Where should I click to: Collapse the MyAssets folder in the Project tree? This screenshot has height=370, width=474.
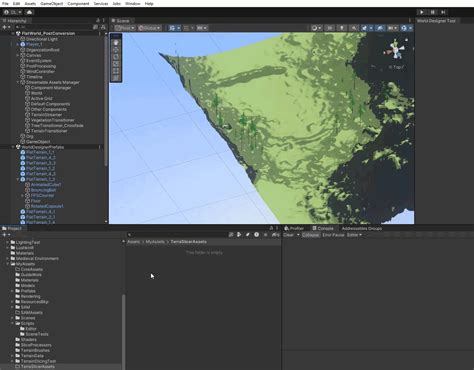8,264
